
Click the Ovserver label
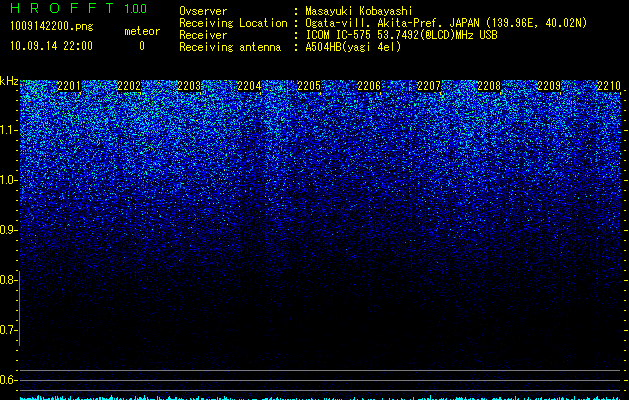[x=203, y=11]
